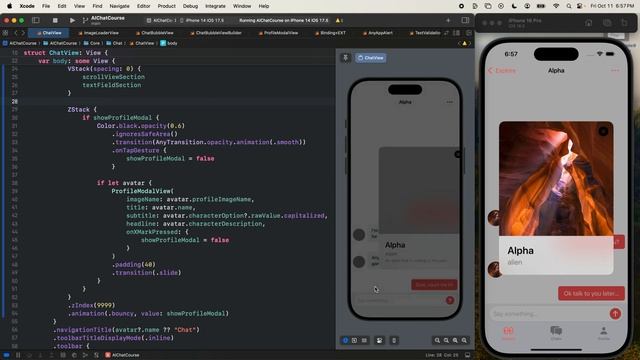Stop the running app in Xcode toolbar
Viewport: 640px width, 360px height.
pos(55,20)
